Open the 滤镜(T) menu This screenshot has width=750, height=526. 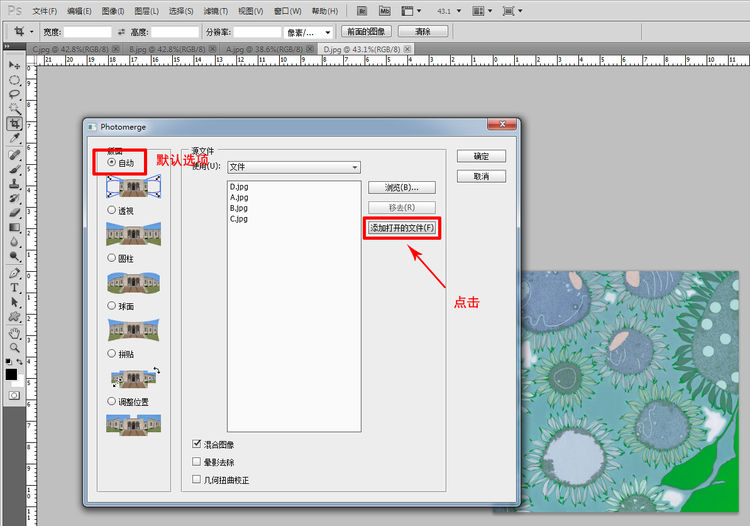(x=215, y=11)
